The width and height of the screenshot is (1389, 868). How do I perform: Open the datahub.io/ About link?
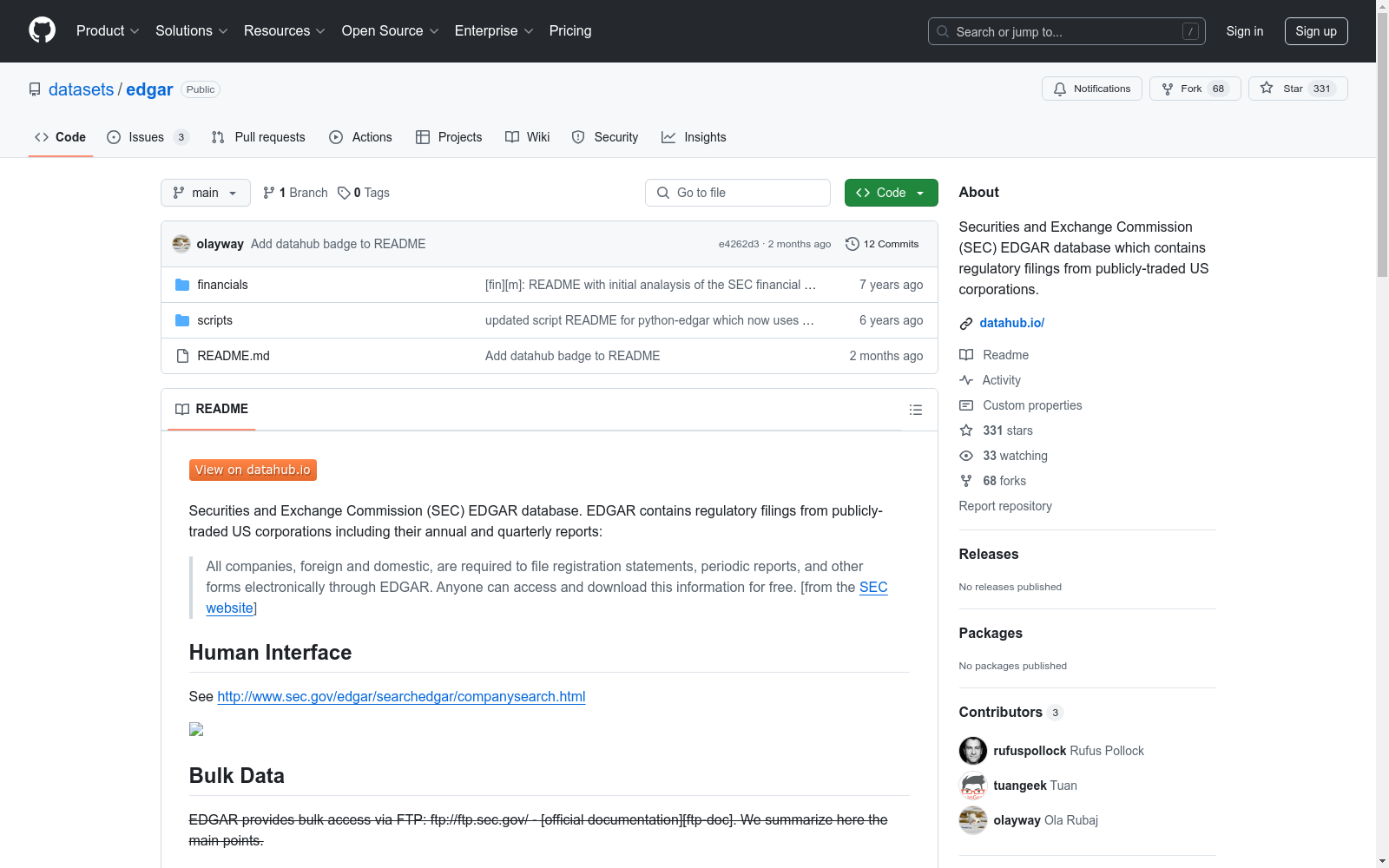point(1012,323)
